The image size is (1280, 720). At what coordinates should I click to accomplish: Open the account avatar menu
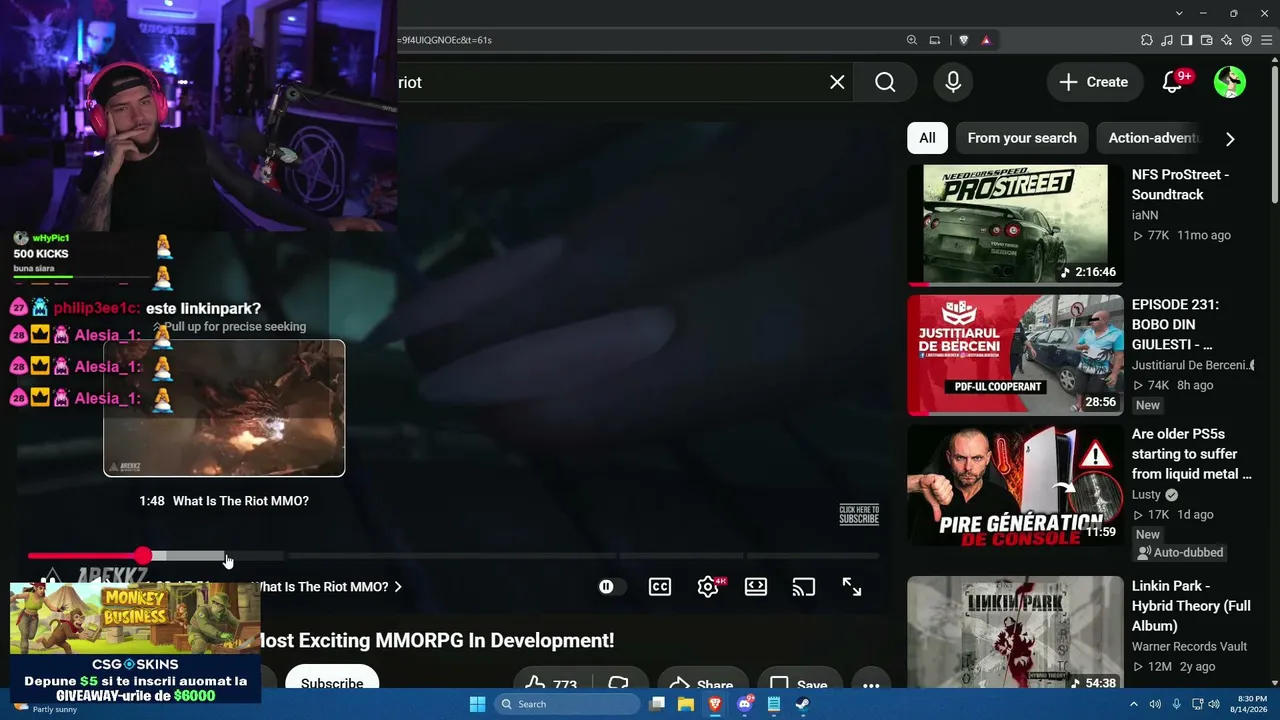click(1230, 82)
